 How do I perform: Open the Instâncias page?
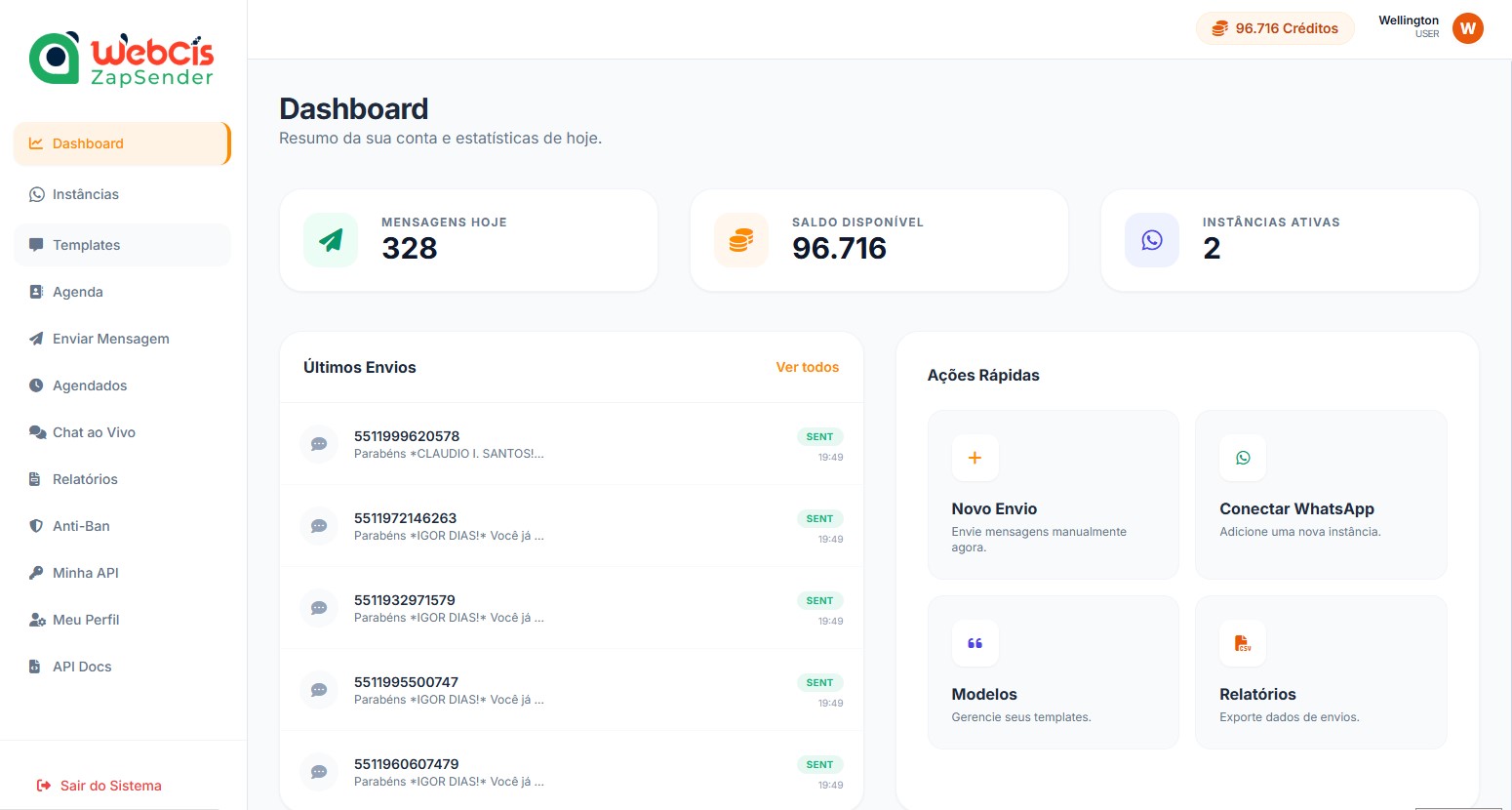[86, 194]
